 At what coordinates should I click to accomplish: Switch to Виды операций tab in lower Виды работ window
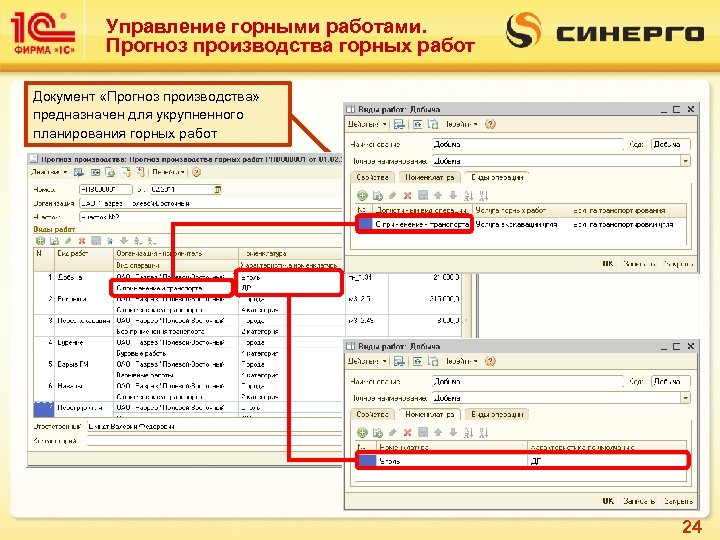497,414
